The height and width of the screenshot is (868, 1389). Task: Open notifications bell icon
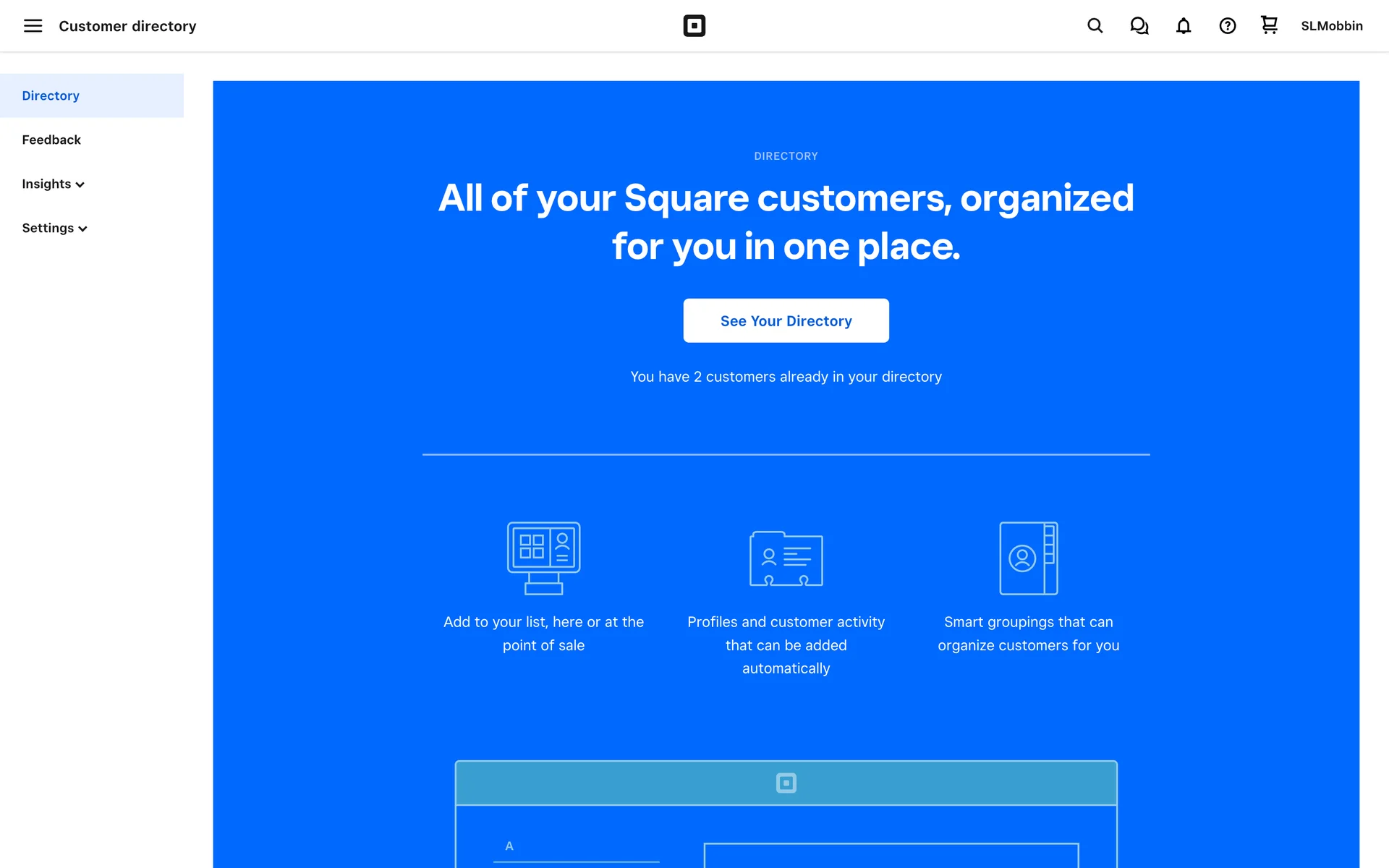[x=1183, y=26]
